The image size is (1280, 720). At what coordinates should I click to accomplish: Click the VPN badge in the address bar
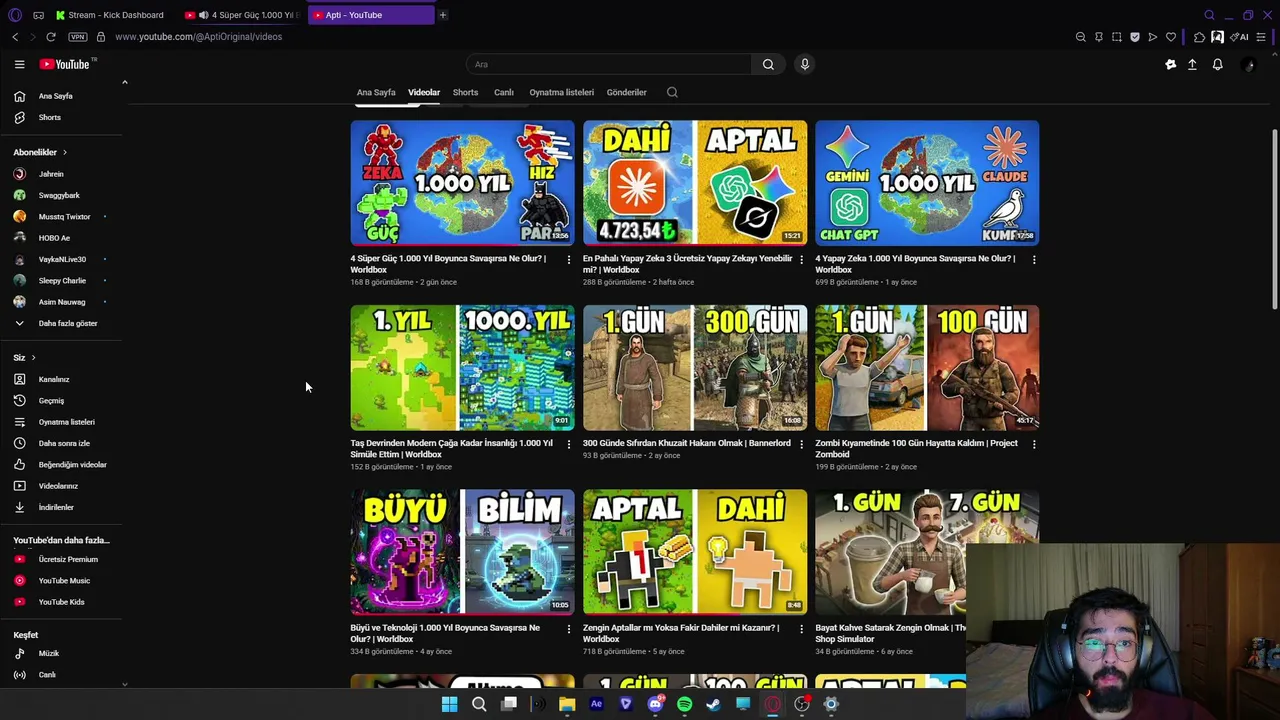tap(78, 37)
